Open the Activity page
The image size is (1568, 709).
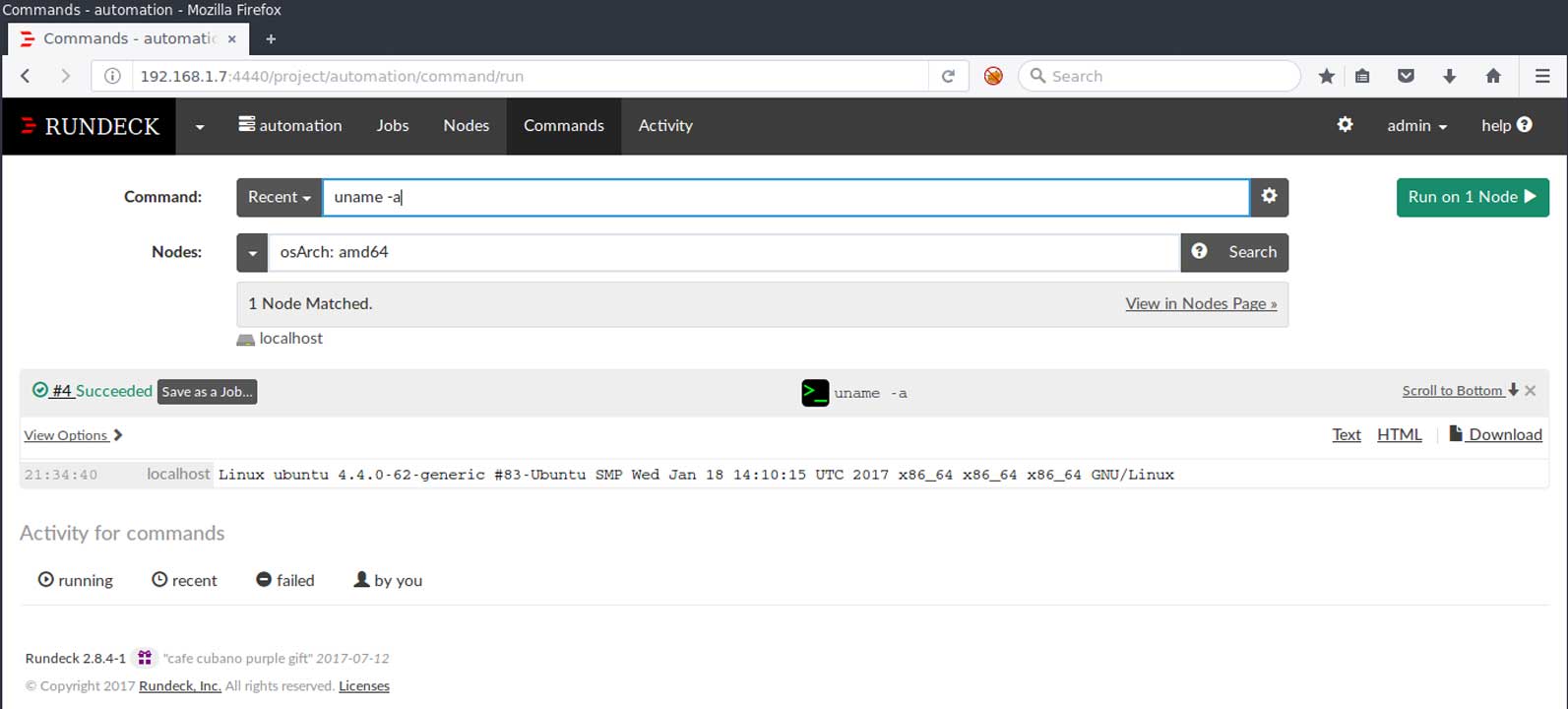[665, 125]
